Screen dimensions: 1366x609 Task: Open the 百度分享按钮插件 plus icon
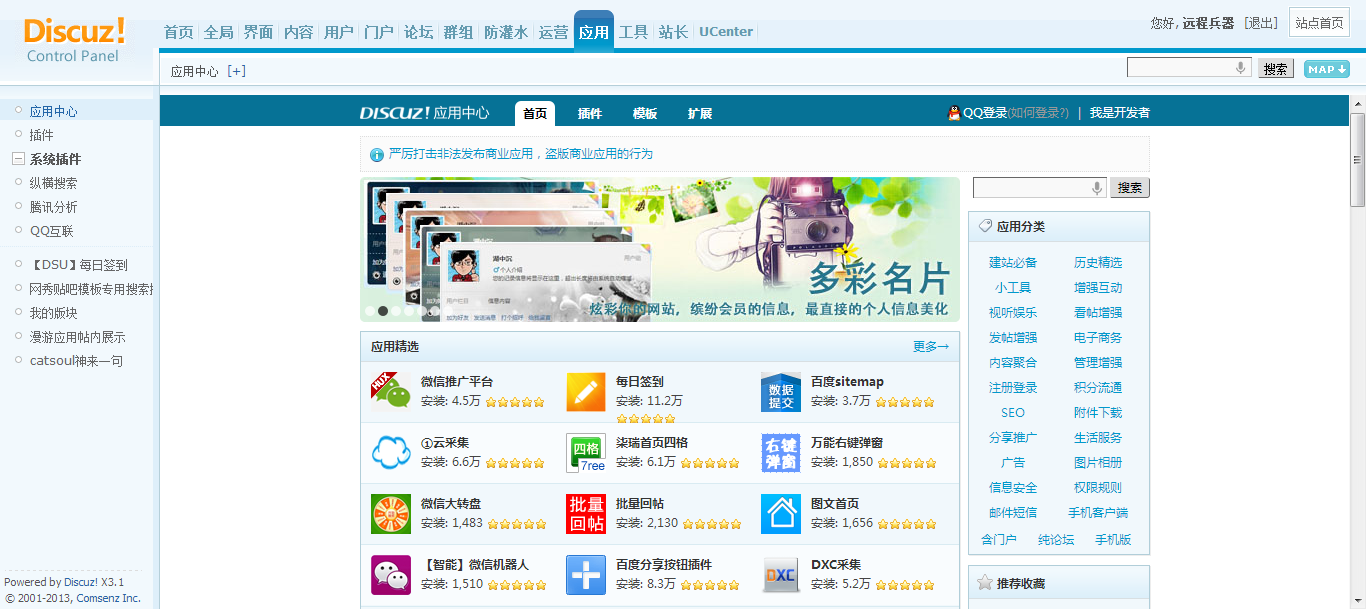coord(586,575)
